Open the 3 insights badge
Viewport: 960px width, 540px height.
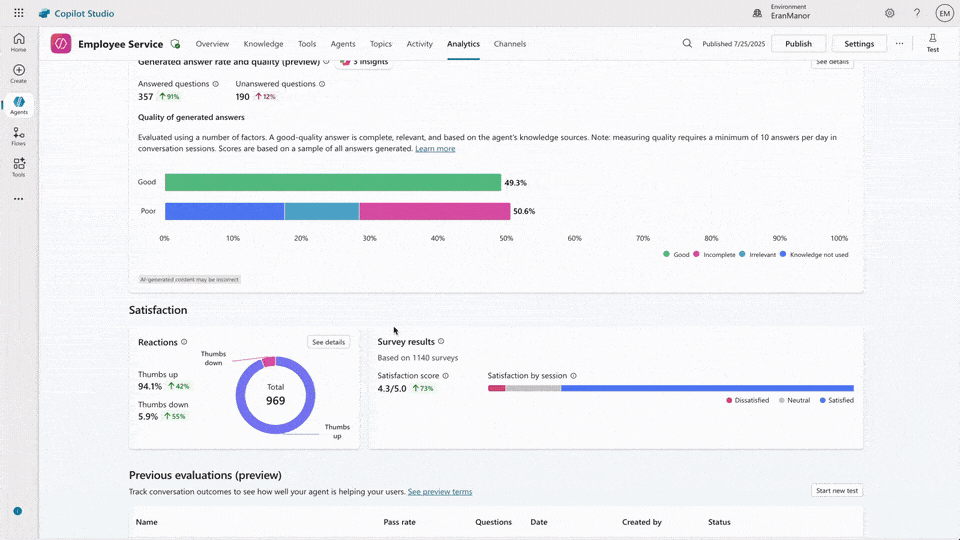click(364, 62)
